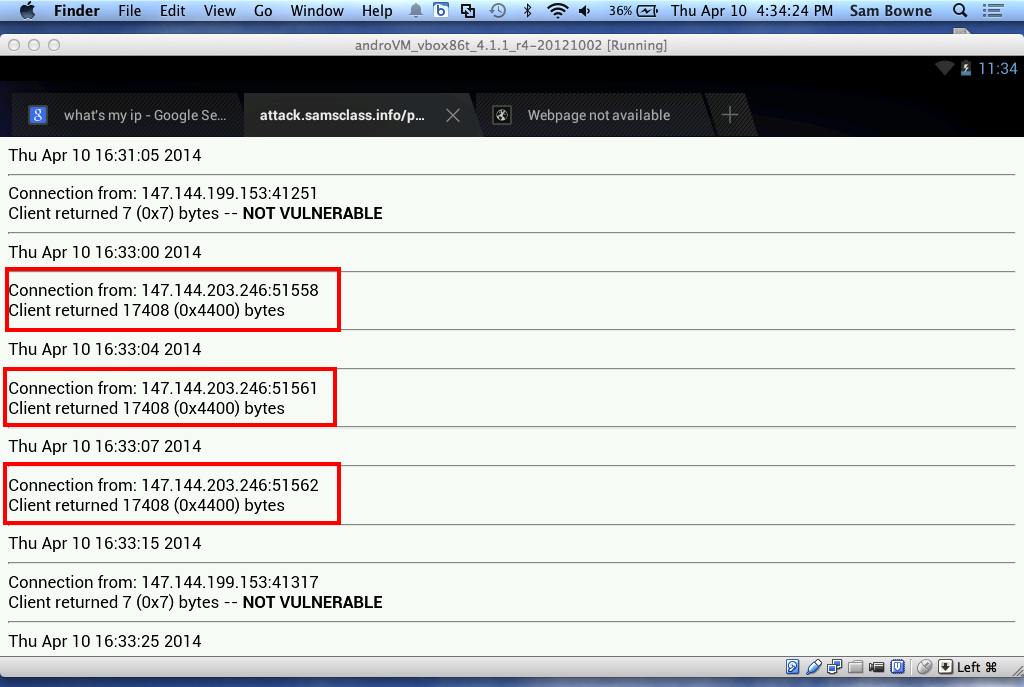Open the Apple menu
This screenshot has height=687, width=1024.
[x=27, y=10]
